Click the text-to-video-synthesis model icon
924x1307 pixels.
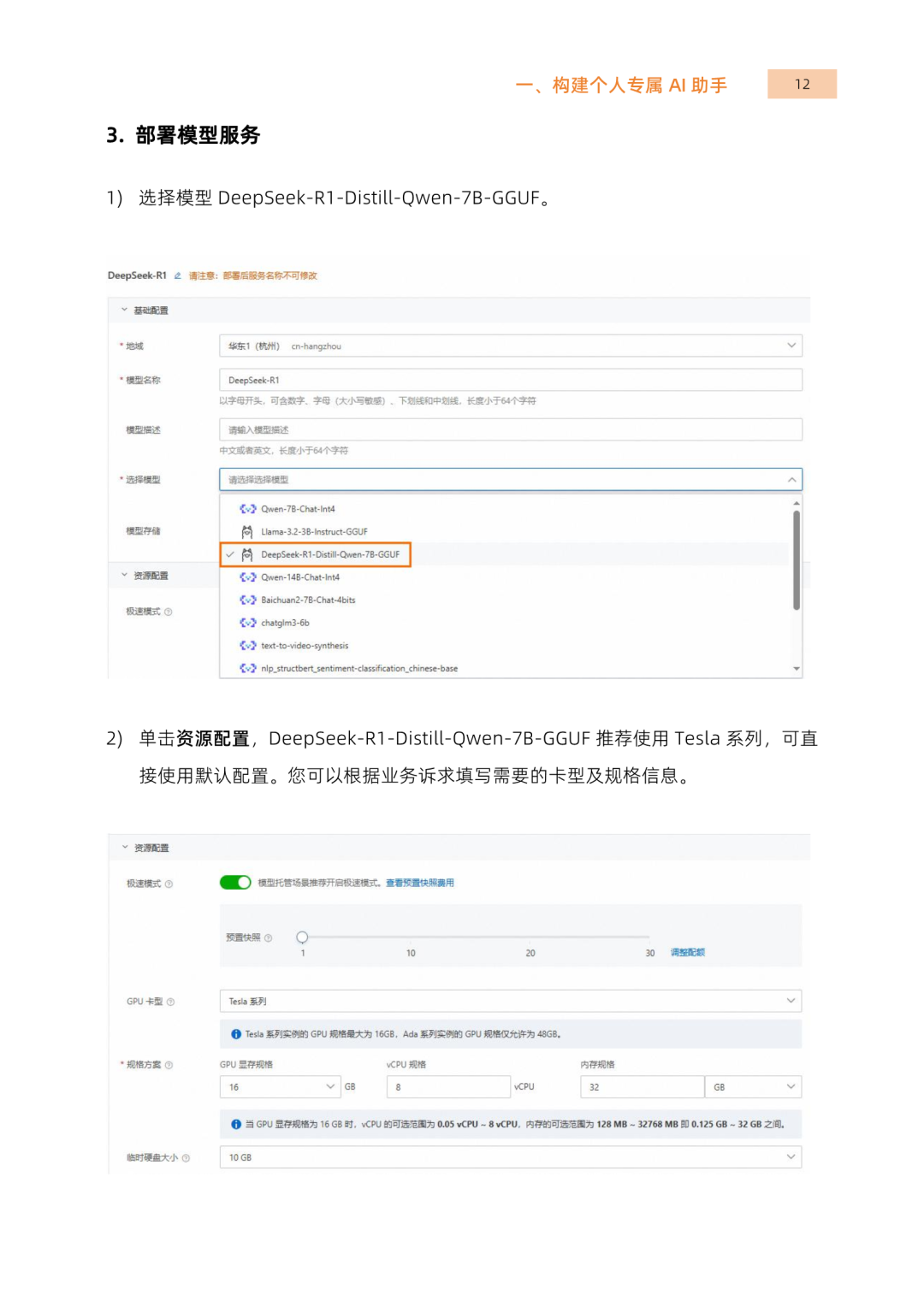248,646
